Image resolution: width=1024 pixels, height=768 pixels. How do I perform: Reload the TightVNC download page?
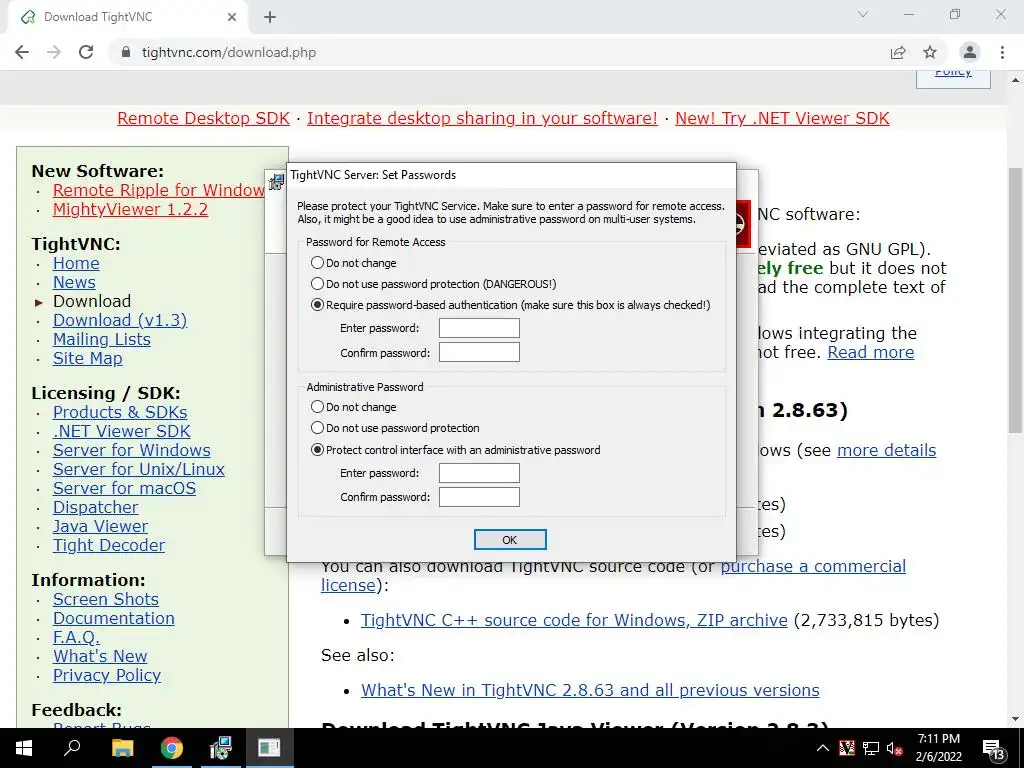click(x=86, y=52)
